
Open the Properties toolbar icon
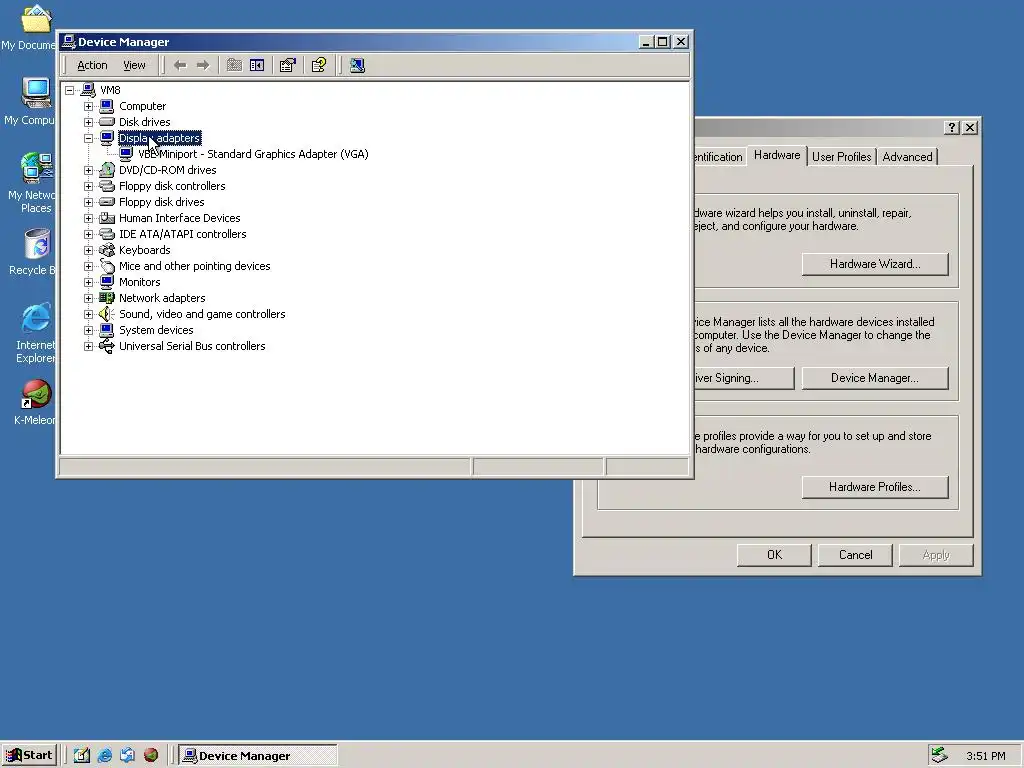287,65
